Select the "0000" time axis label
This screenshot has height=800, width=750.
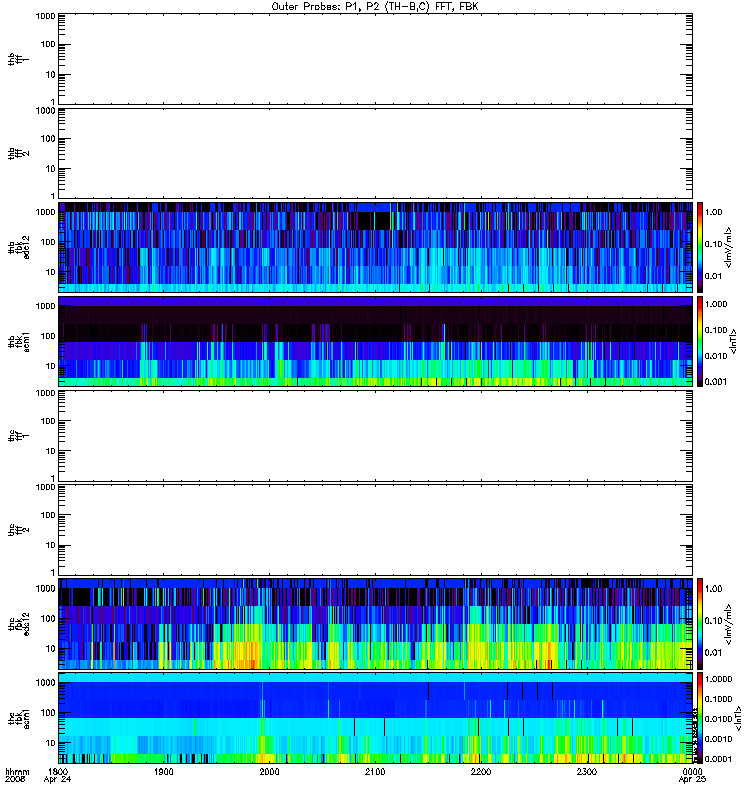[692, 771]
